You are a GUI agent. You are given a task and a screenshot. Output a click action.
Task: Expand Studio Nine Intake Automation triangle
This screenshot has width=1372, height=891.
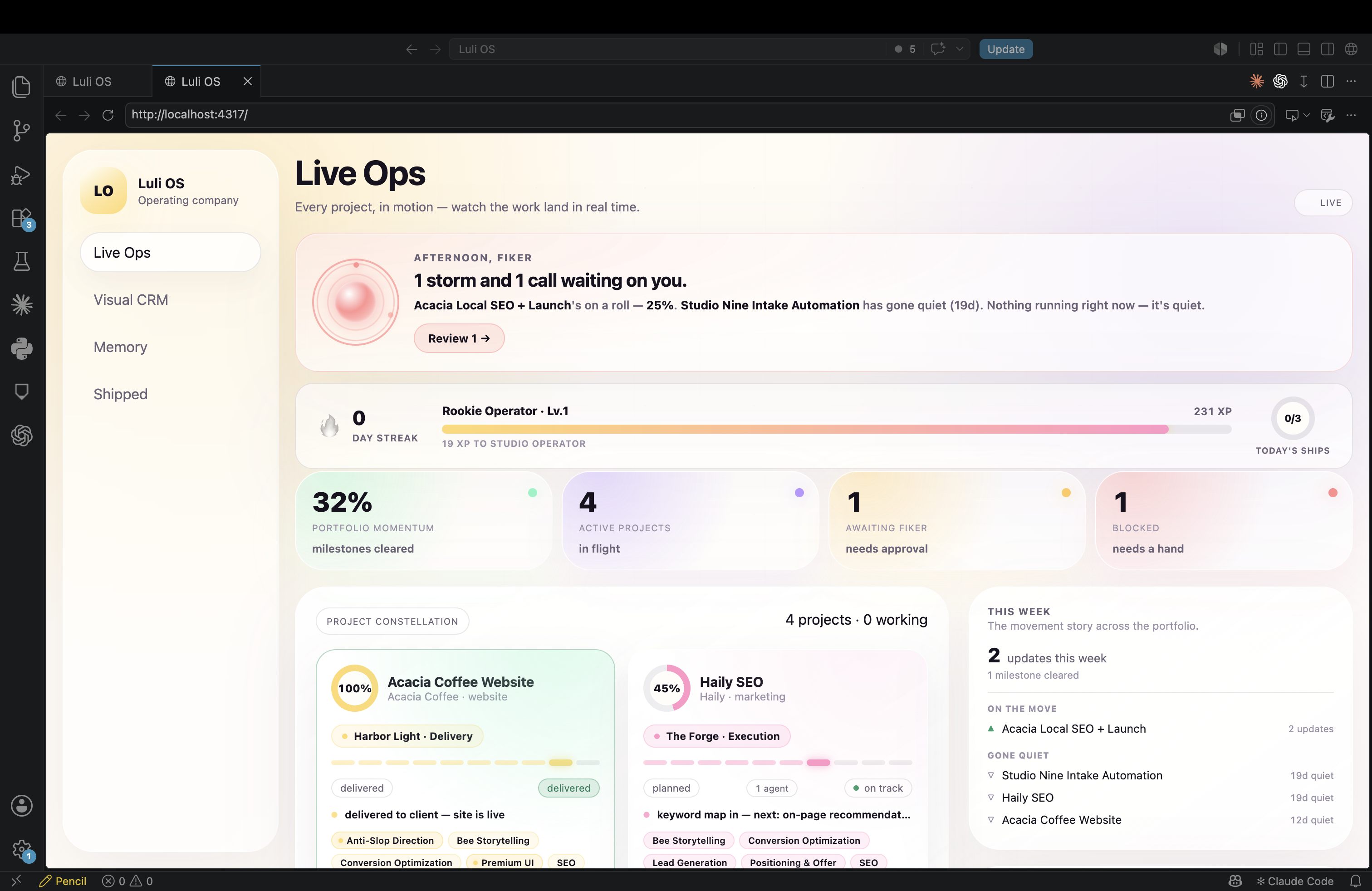click(991, 775)
